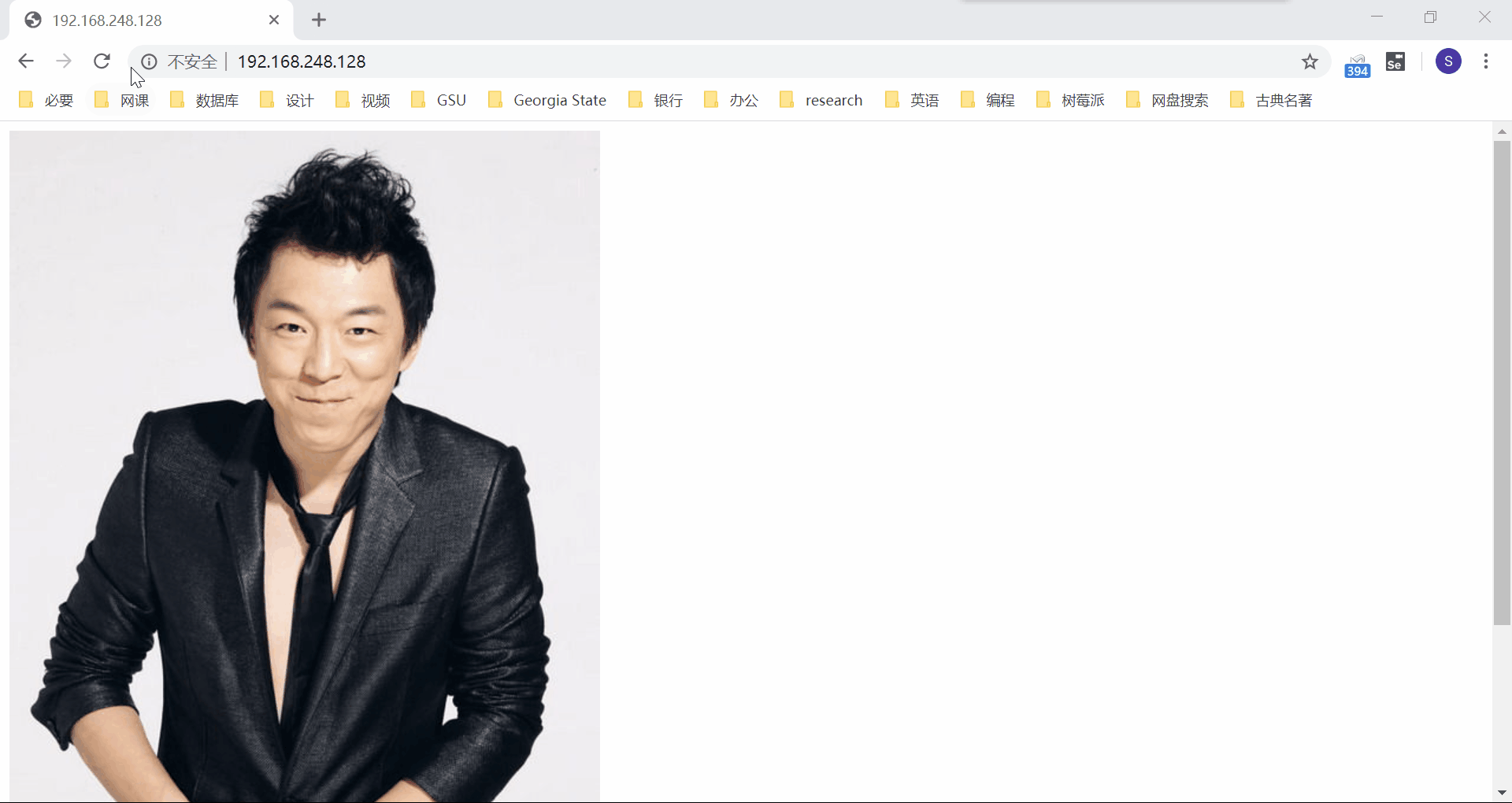Click the portrait image on page
This screenshot has height=803, width=1512.
click(x=305, y=464)
